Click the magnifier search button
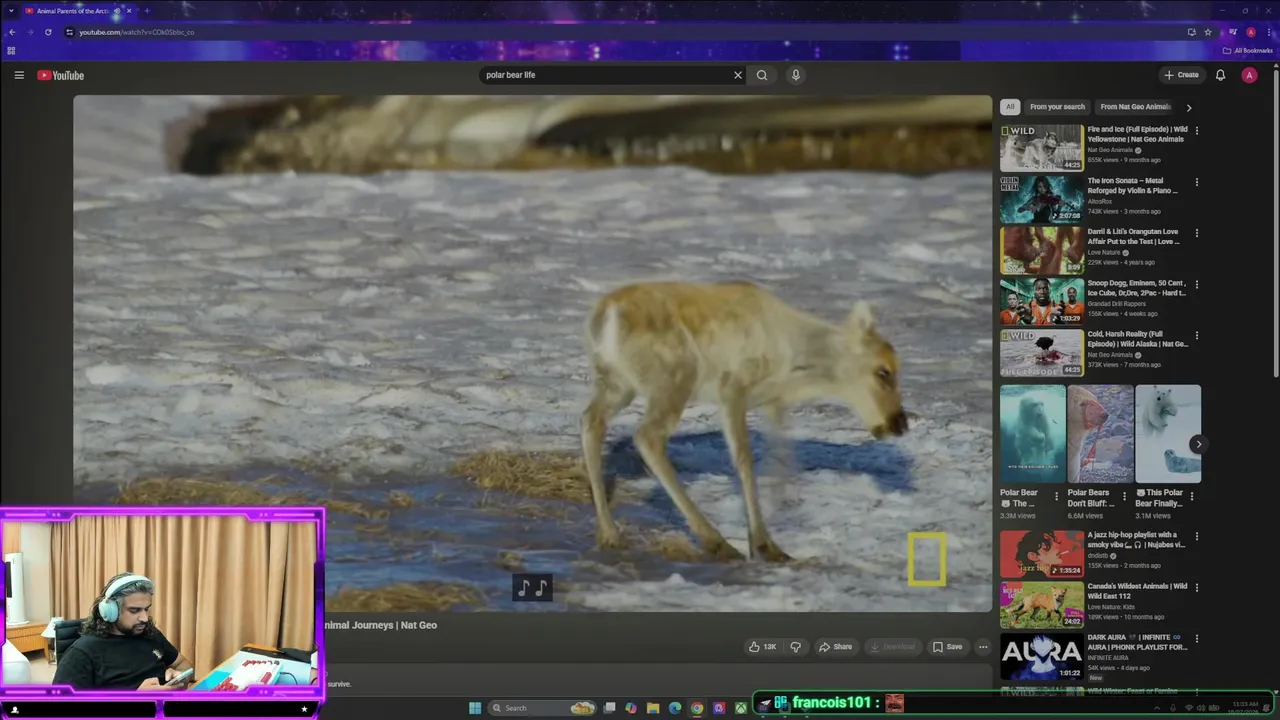This screenshot has width=1280, height=720. [762, 75]
